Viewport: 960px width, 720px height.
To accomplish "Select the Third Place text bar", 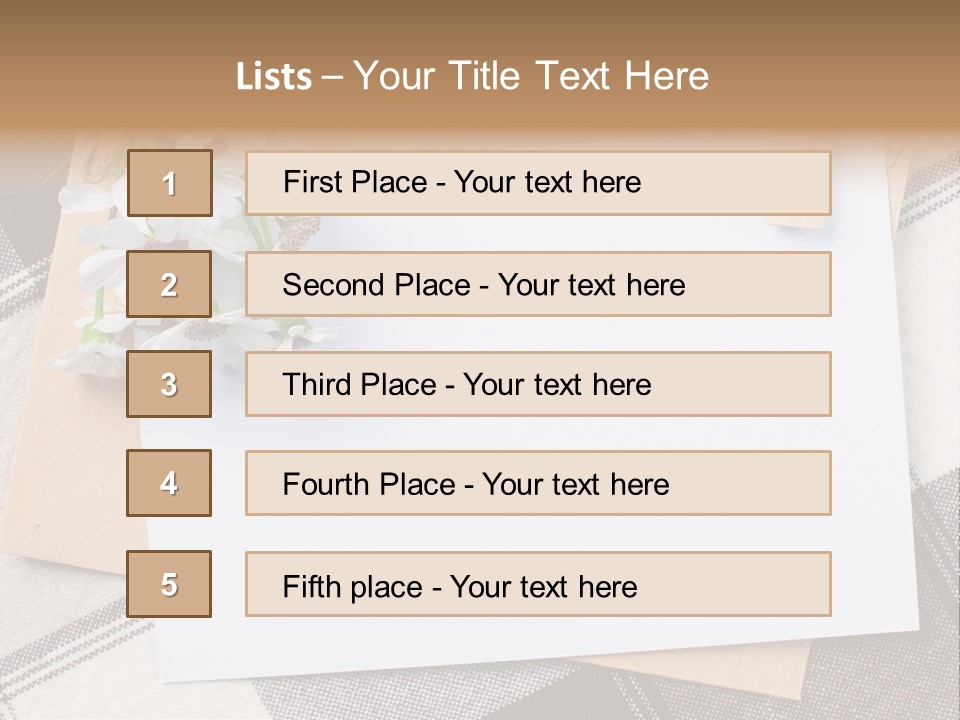I will [x=538, y=384].
